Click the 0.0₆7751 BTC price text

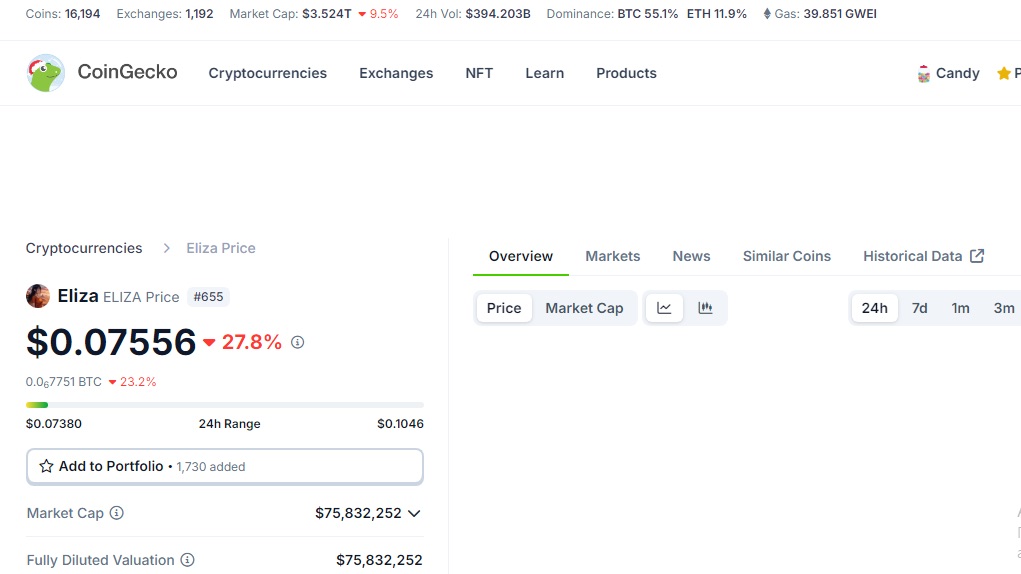pyautogui.click(x=64, y=382)
